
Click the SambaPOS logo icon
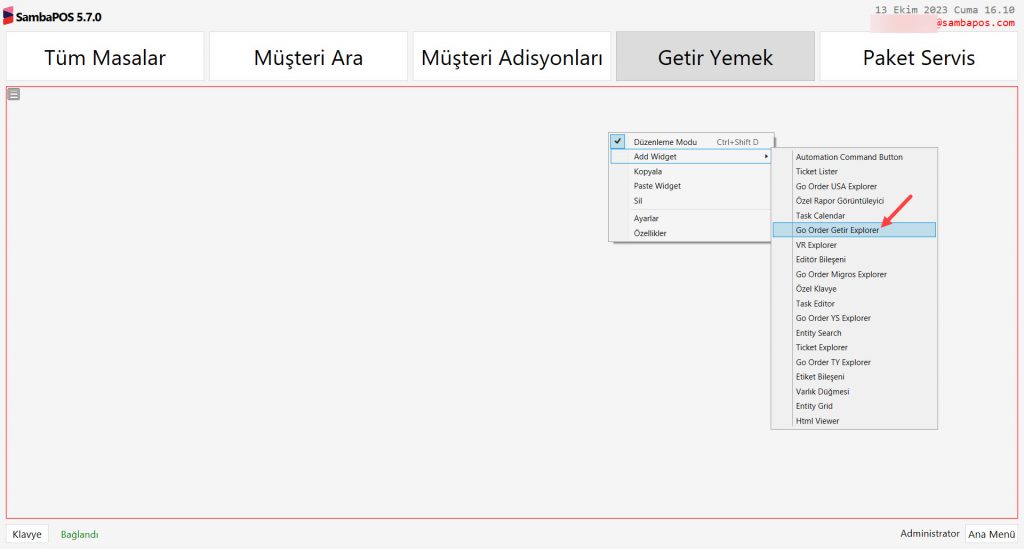pos(9,16)
